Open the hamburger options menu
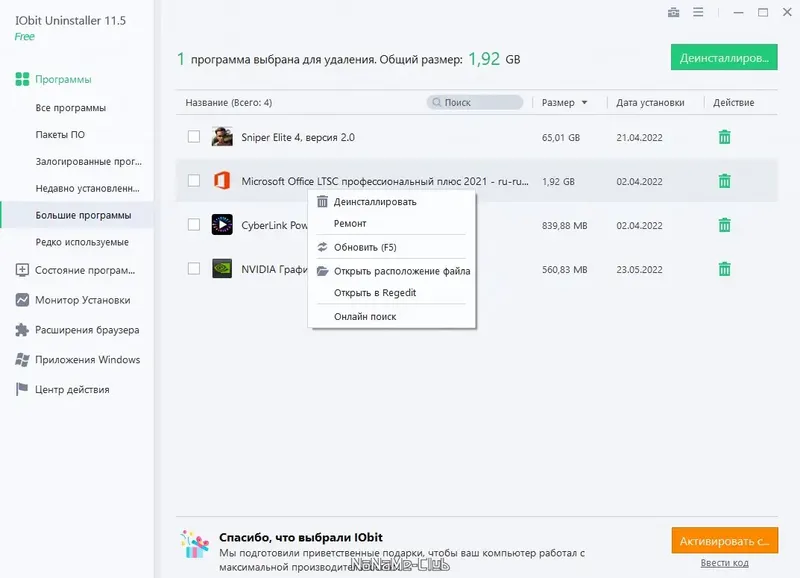The image size is (800, 578). coord(697,12)
